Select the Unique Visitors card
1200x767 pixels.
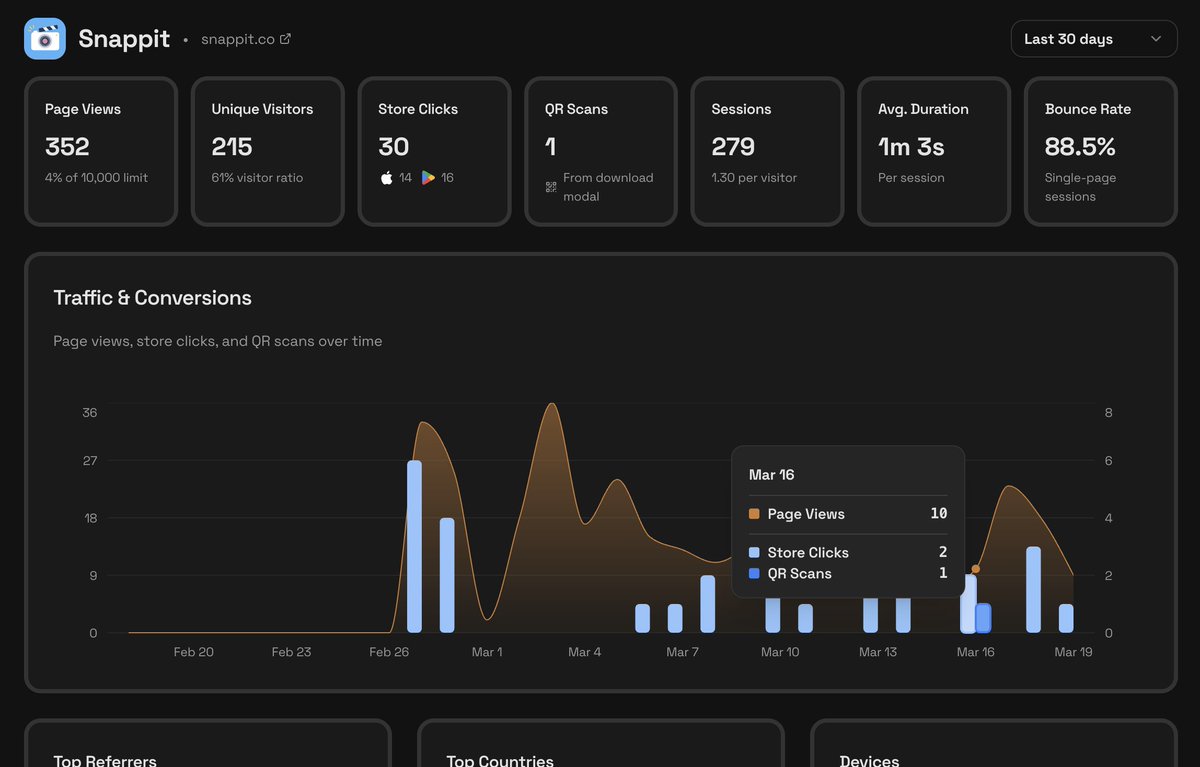pyautogui.click(x=268, y=152)
